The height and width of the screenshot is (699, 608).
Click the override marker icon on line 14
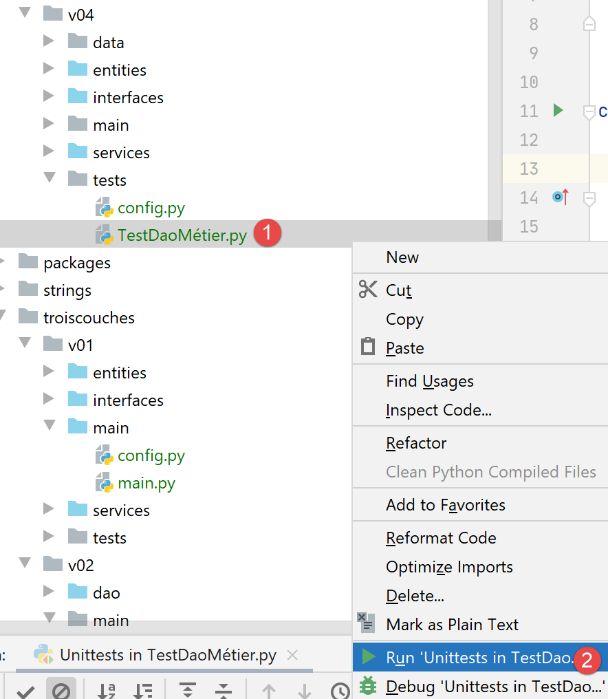pyautogui.click(x=560, y=197)
